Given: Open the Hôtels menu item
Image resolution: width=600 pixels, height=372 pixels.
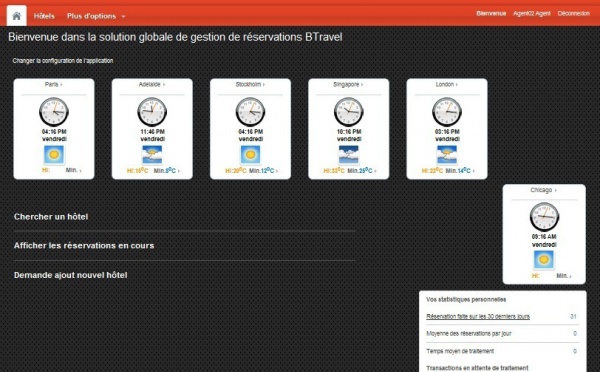Looking at the screenshot, I should (44, 16).
